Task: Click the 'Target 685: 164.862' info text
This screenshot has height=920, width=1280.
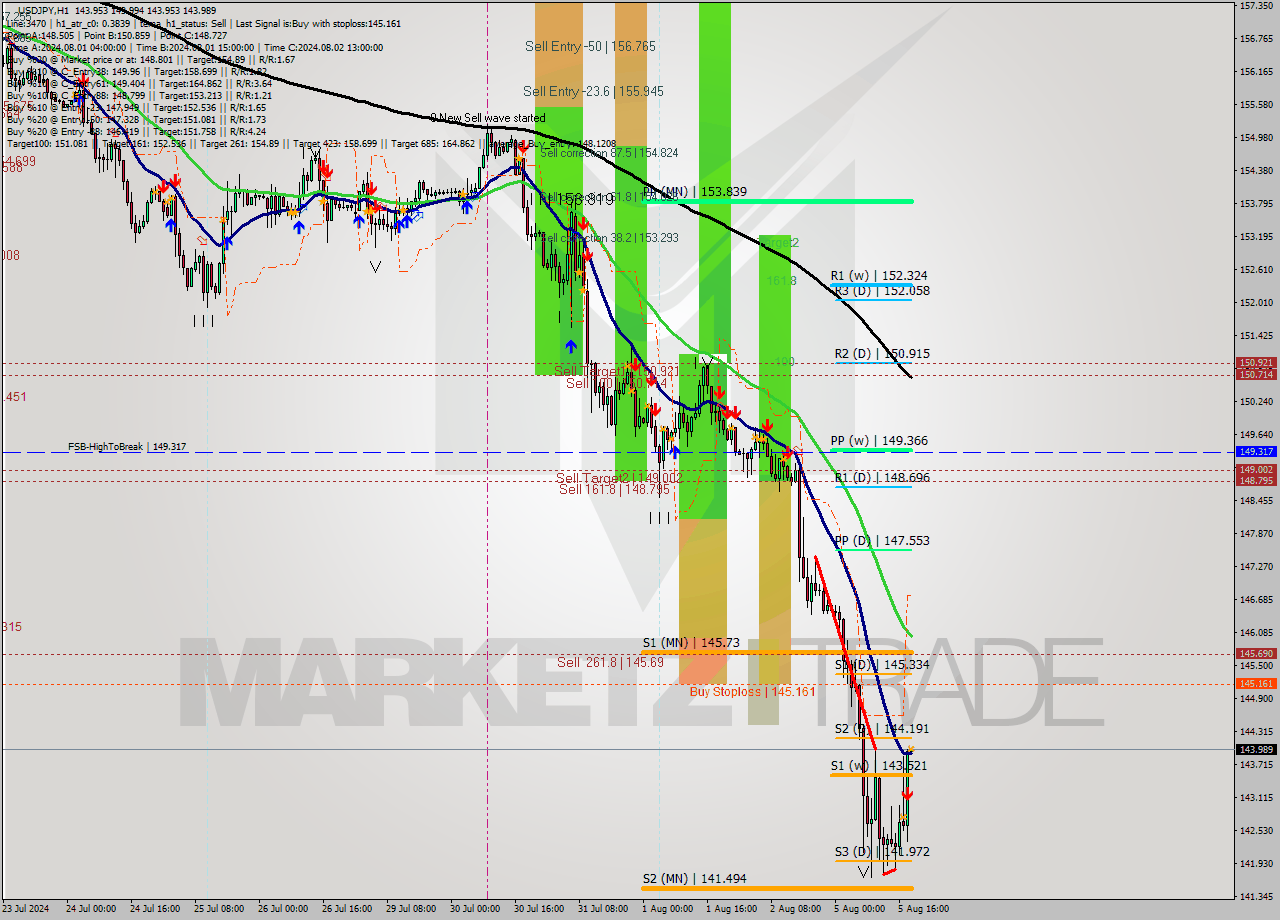Action: [434, 144]
